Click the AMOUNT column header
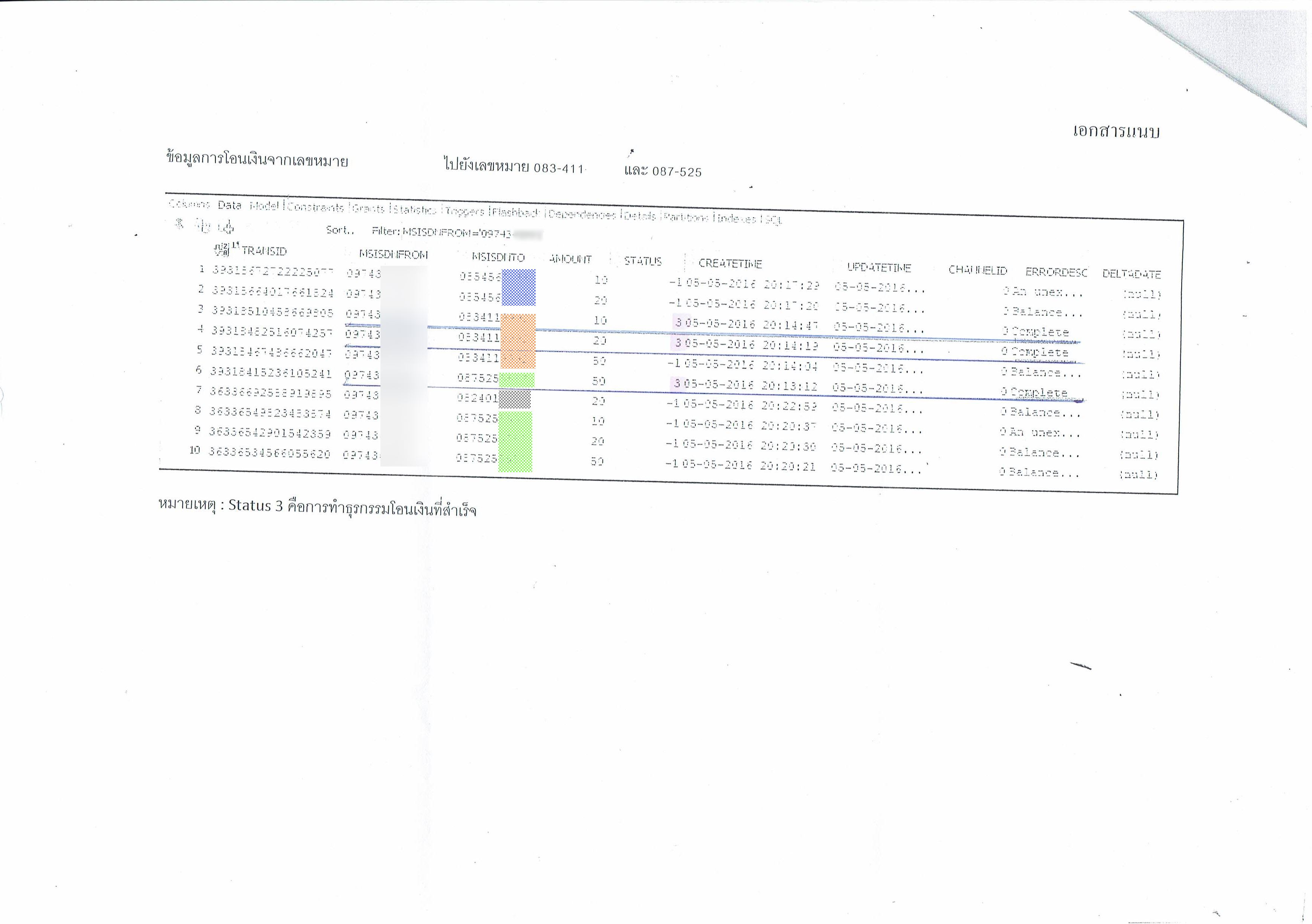 (570, 259)
